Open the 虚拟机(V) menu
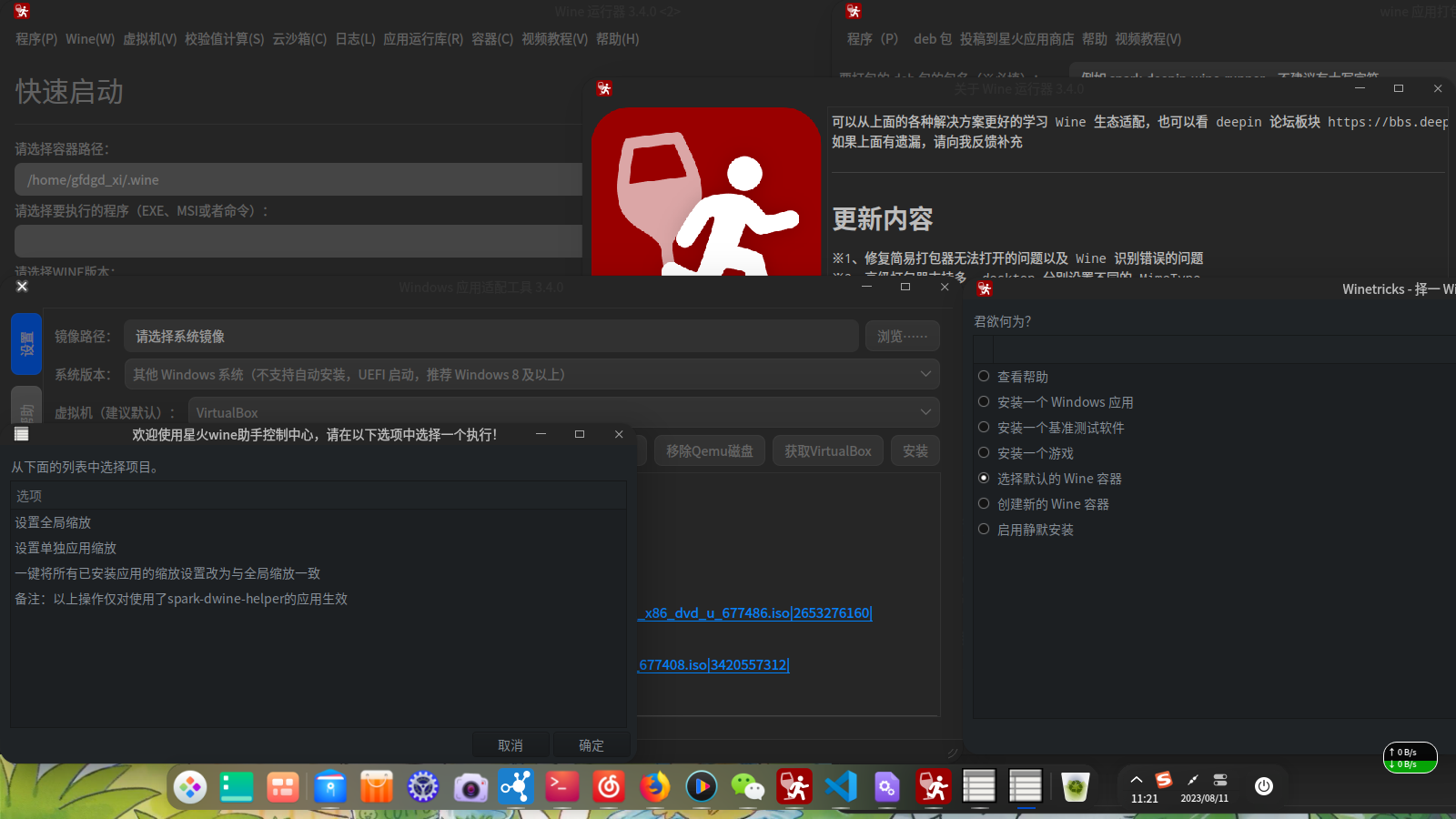The width and height of the screenshot is (1456, 819). click(150, 39)
